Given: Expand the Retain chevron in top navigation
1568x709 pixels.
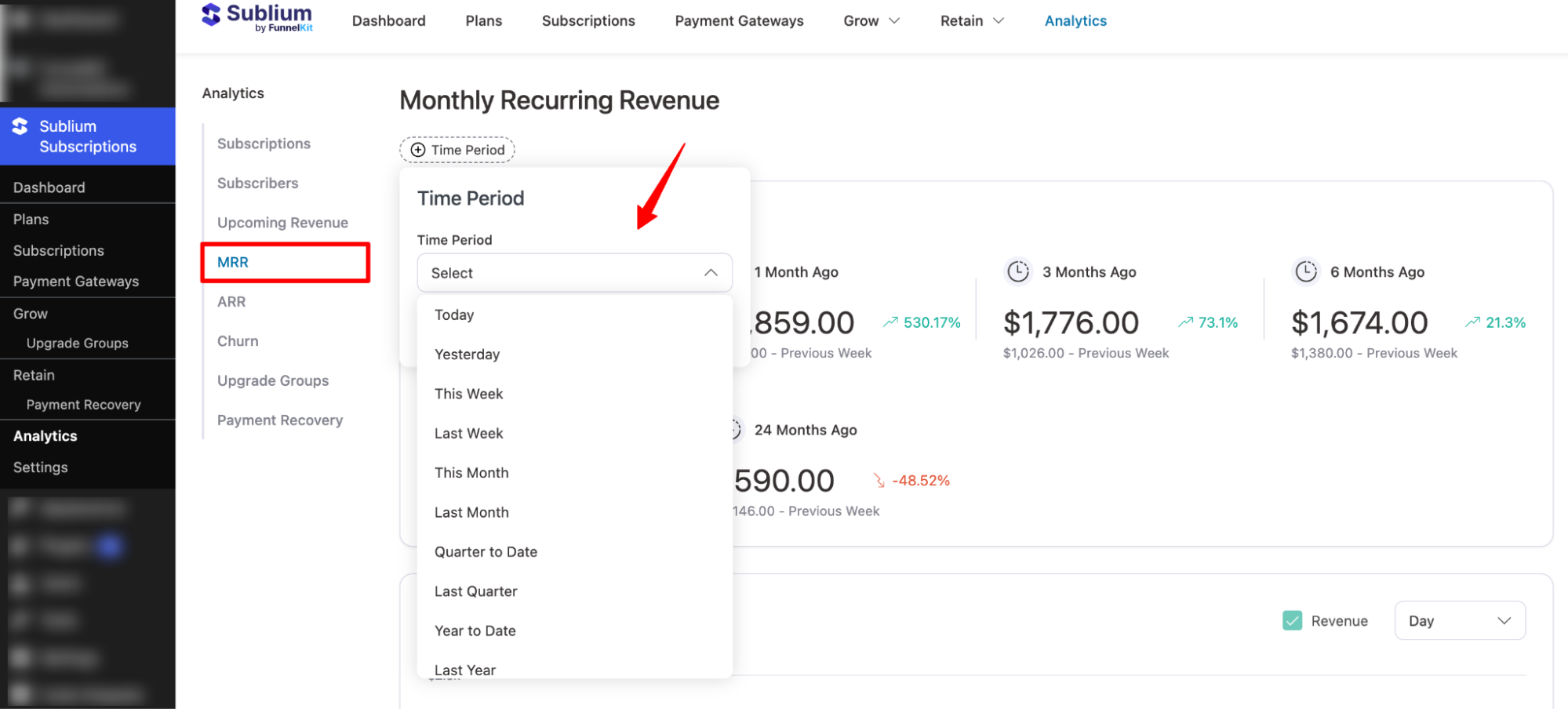Looking at the screenshot, I should 997,21.
